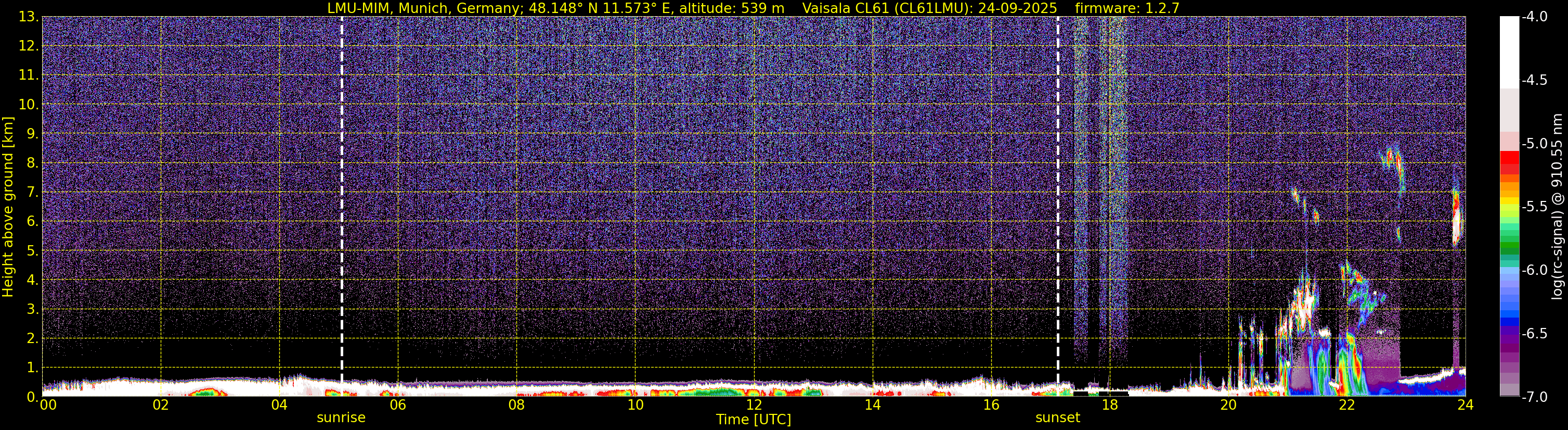Viewport: 1568px width, 430px height.
Task: Click the 5. value on height axis
Action: click(33, 250)
